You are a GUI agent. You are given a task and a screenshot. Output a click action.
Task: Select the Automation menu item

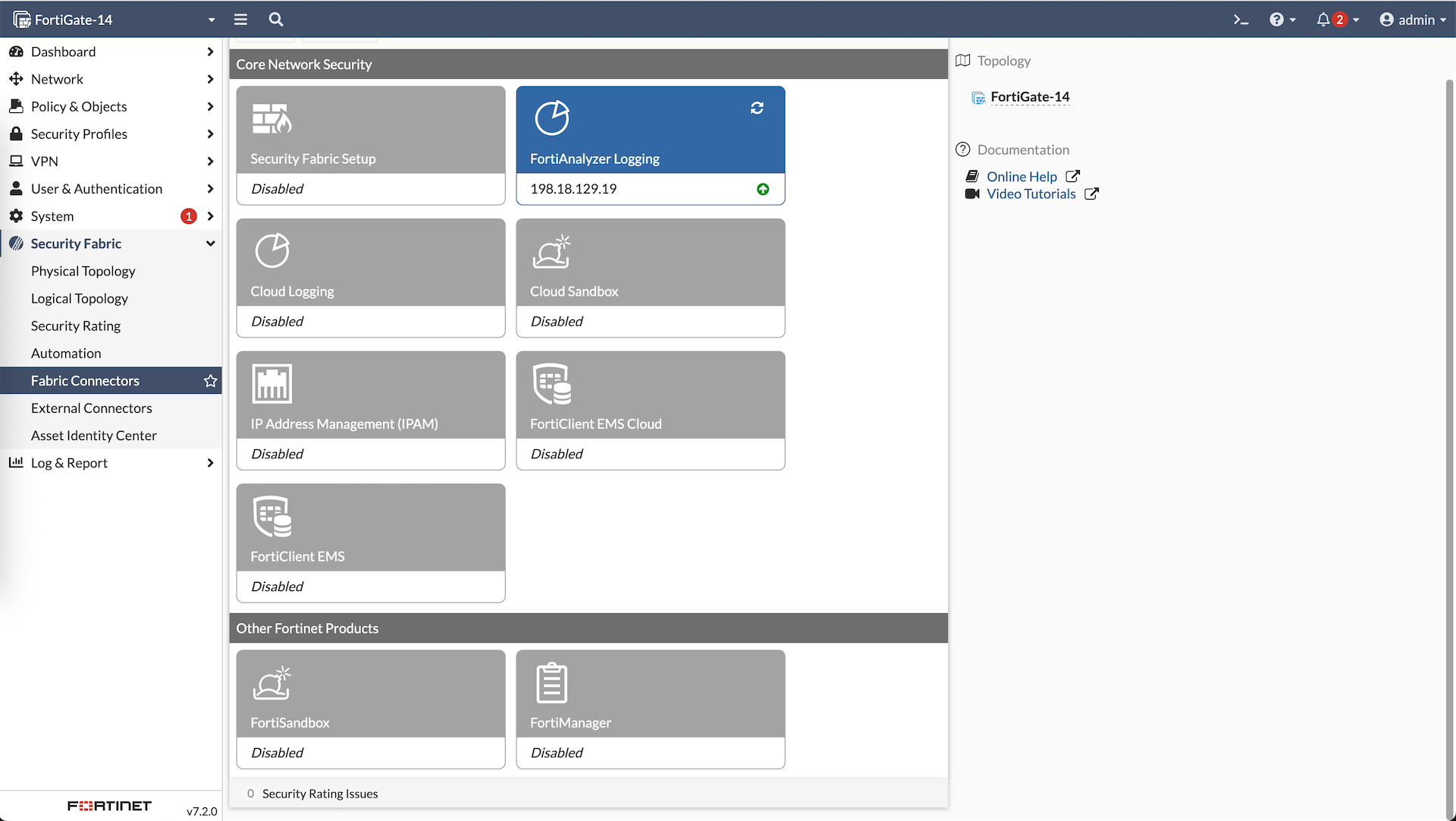coord(66,353)
